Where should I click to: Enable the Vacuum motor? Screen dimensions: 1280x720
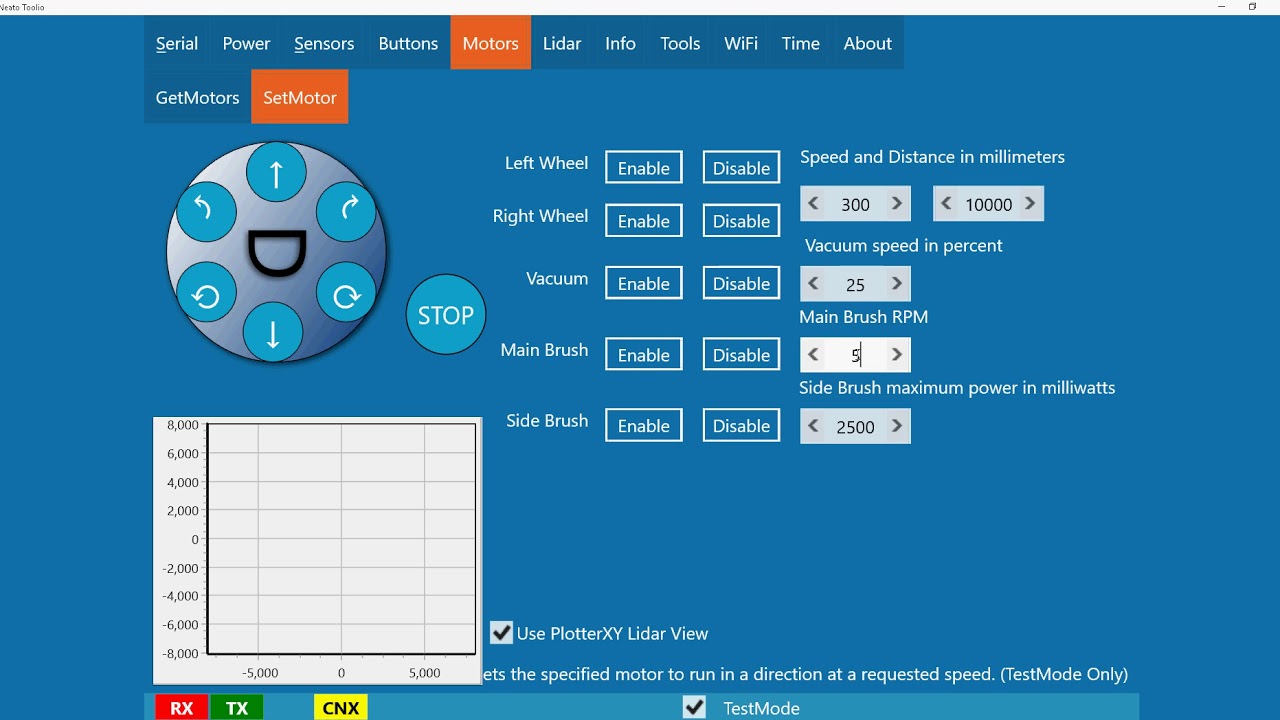click(644, 283)
